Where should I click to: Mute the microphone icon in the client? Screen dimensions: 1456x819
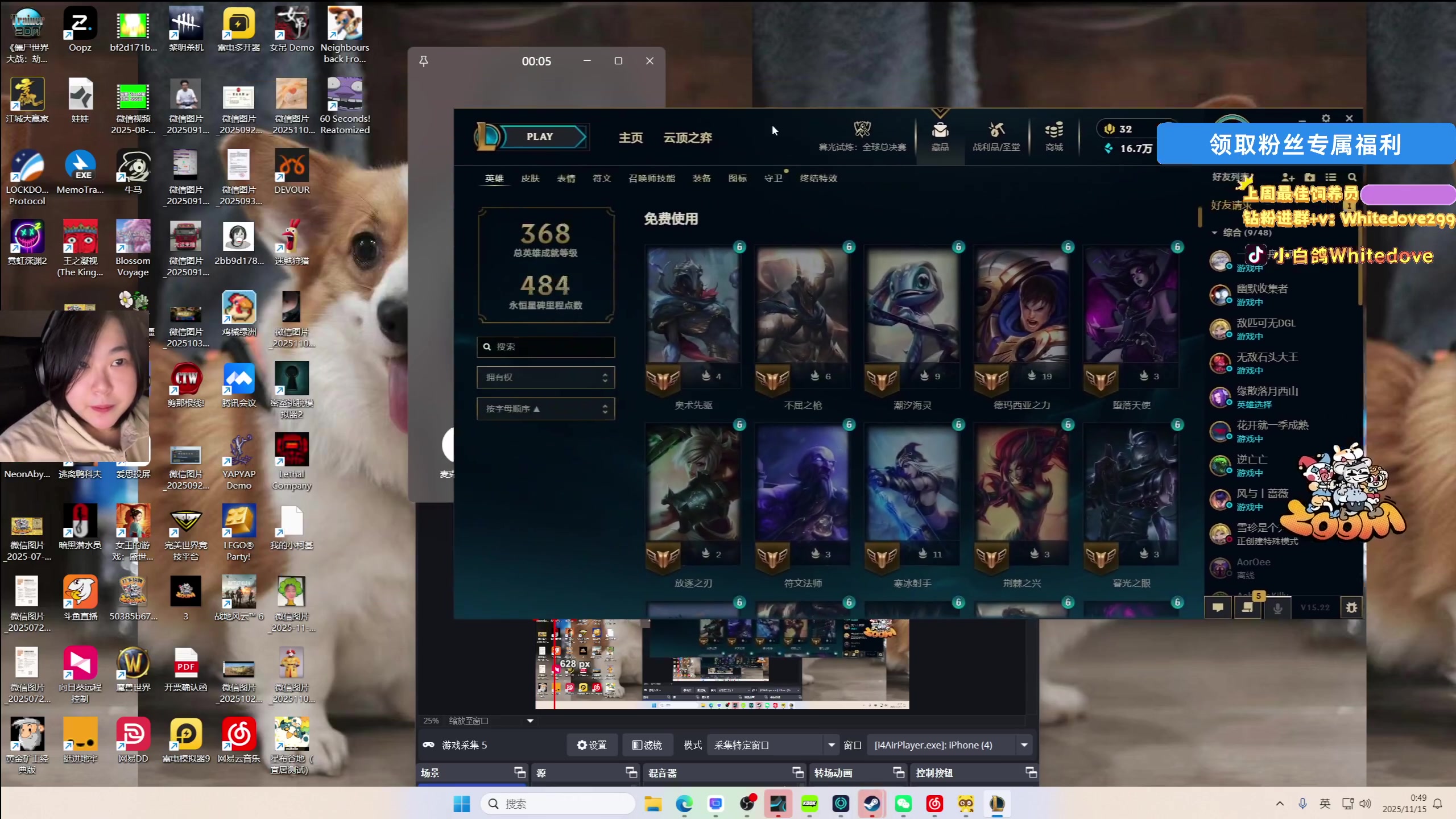coord(1277,607)
